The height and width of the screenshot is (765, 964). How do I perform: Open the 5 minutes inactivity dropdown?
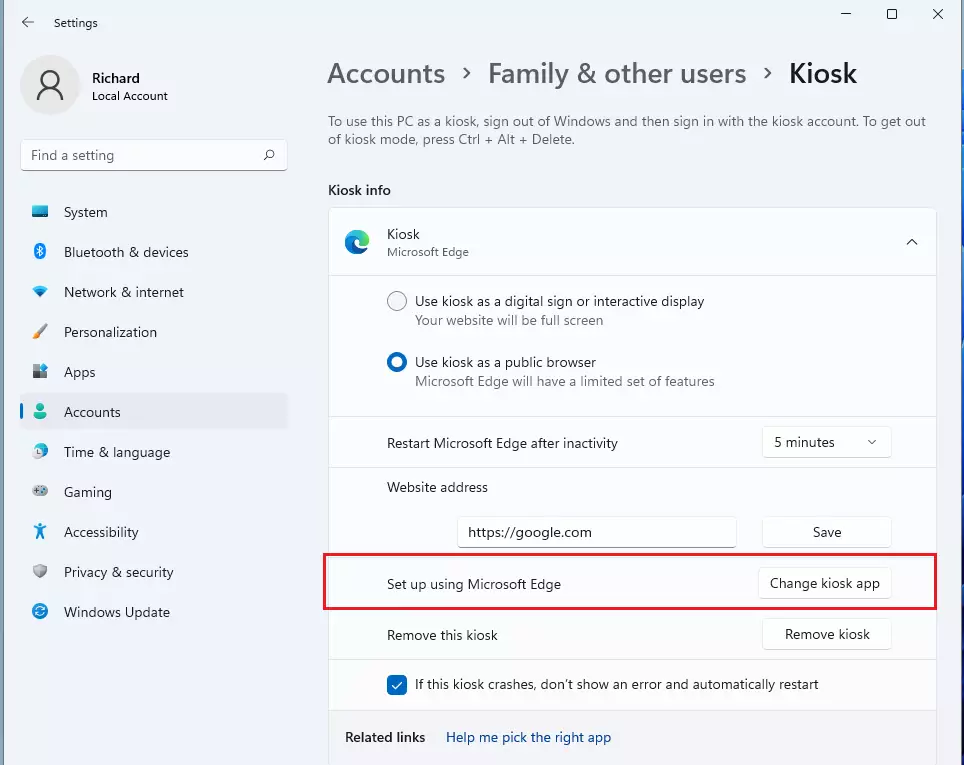pos(826,442)
